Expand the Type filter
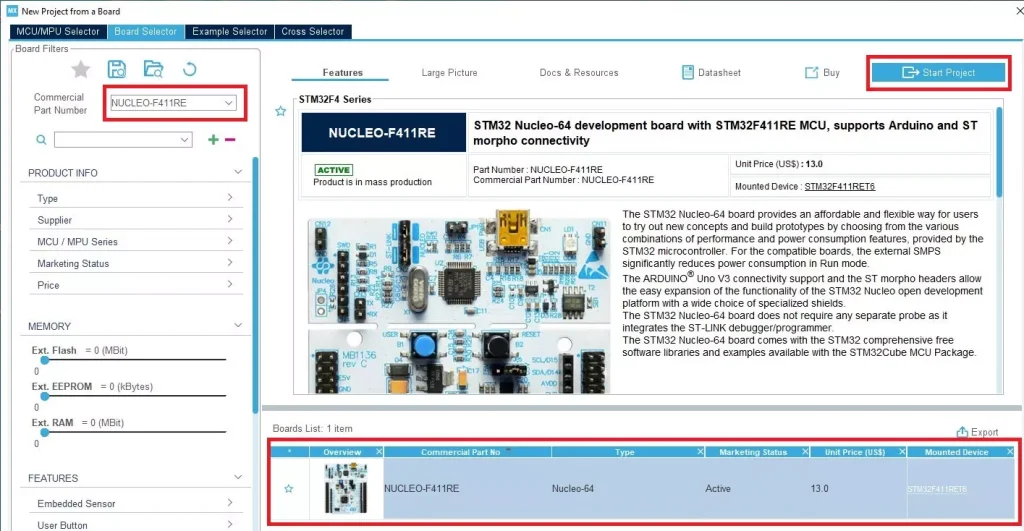The image size is (1024, 531). 229,198
